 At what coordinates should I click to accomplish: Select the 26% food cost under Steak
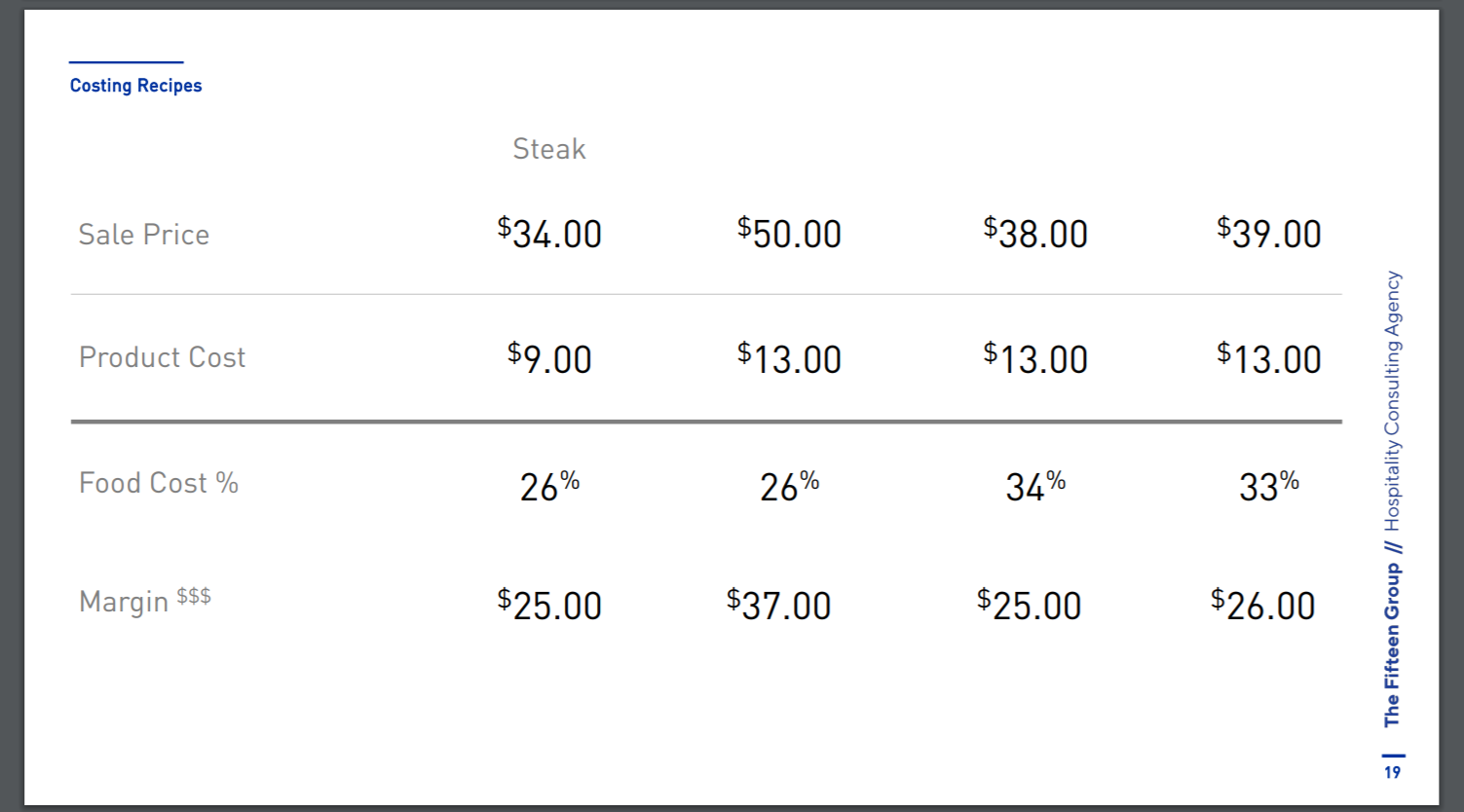pos(549,486)
